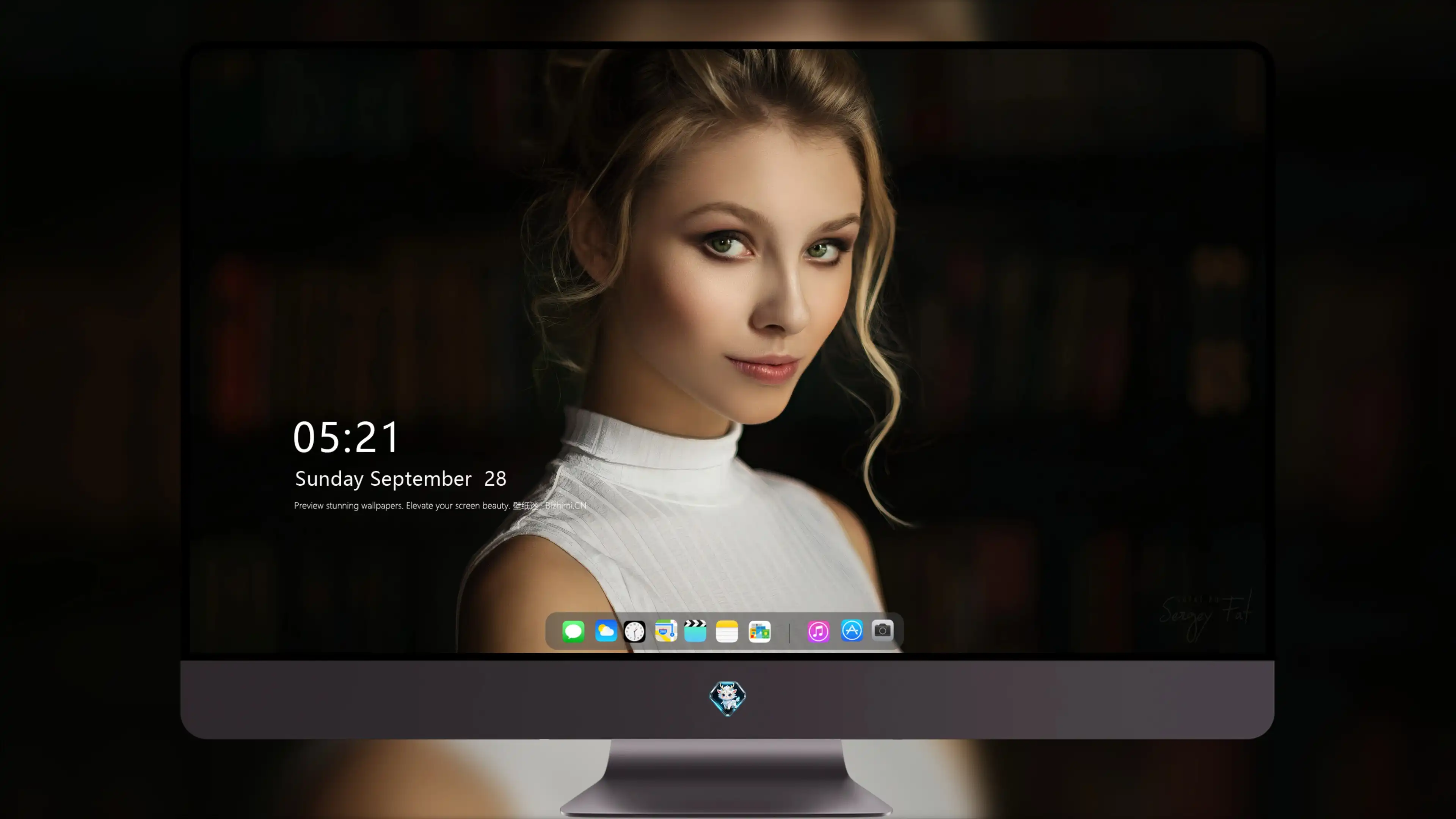Launch the pink iTunes Store in dock

coord(819,631)
